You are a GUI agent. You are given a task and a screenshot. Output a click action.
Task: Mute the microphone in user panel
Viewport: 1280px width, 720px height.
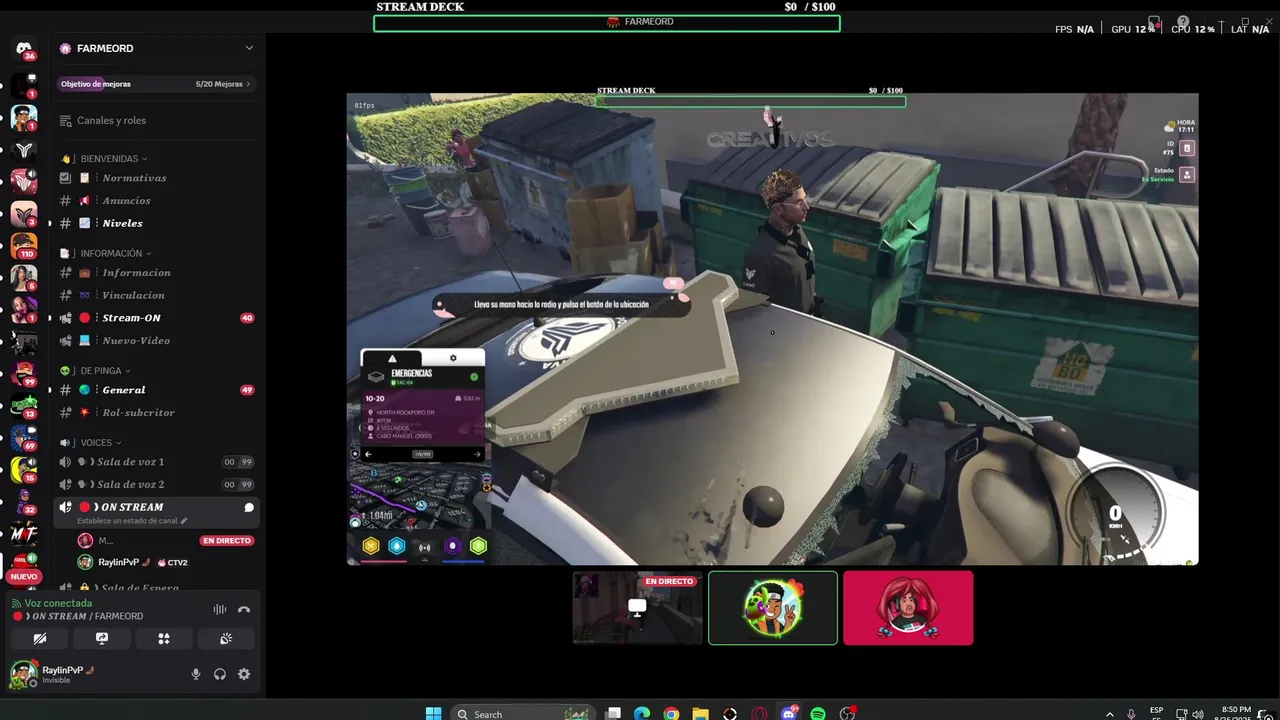click(x=196, y=674)
